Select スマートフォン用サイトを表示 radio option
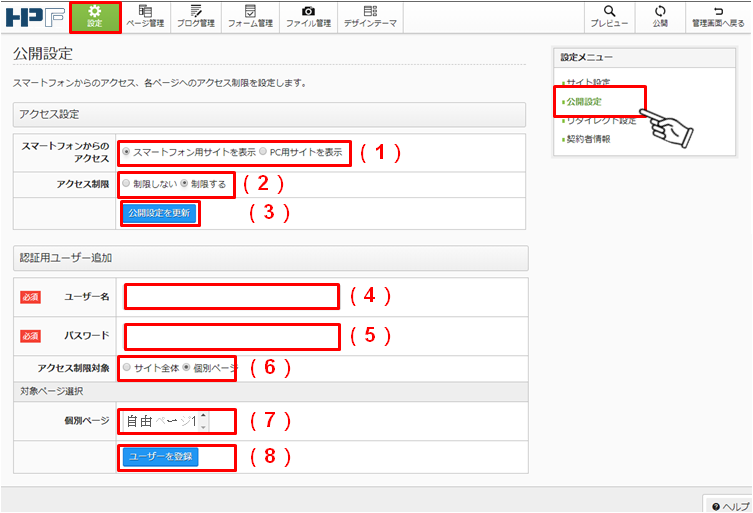The image size is (753, 513). pos(126,152)
